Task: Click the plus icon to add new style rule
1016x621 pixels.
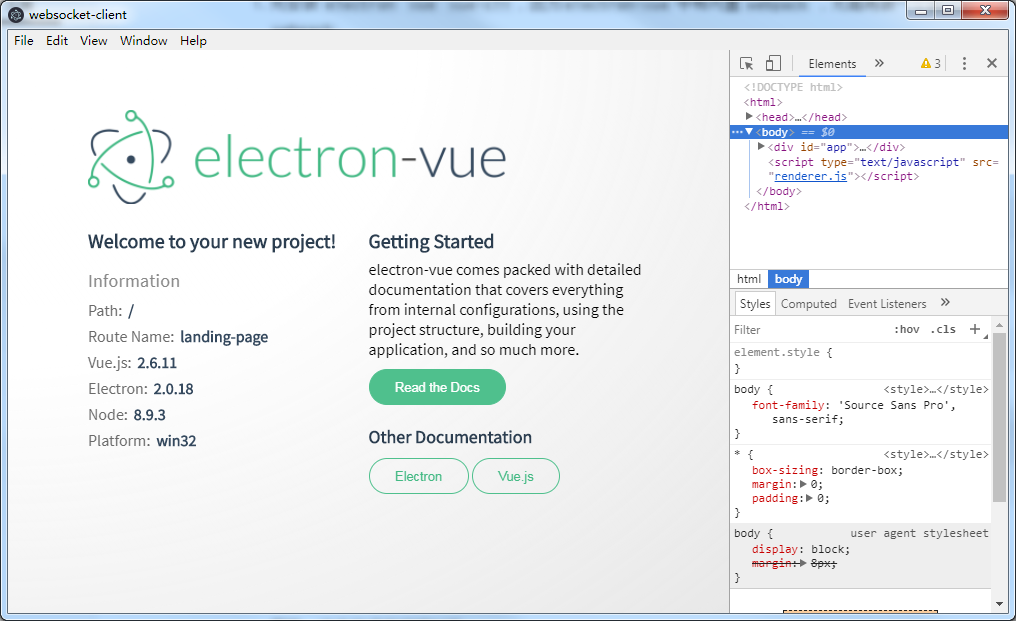Action: (975, 328)
